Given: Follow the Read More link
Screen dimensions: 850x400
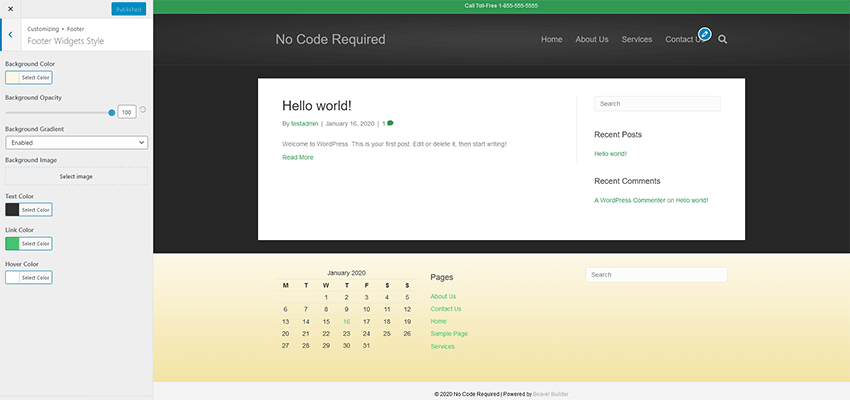Looking at the screenshot, I should click(297, 157).
